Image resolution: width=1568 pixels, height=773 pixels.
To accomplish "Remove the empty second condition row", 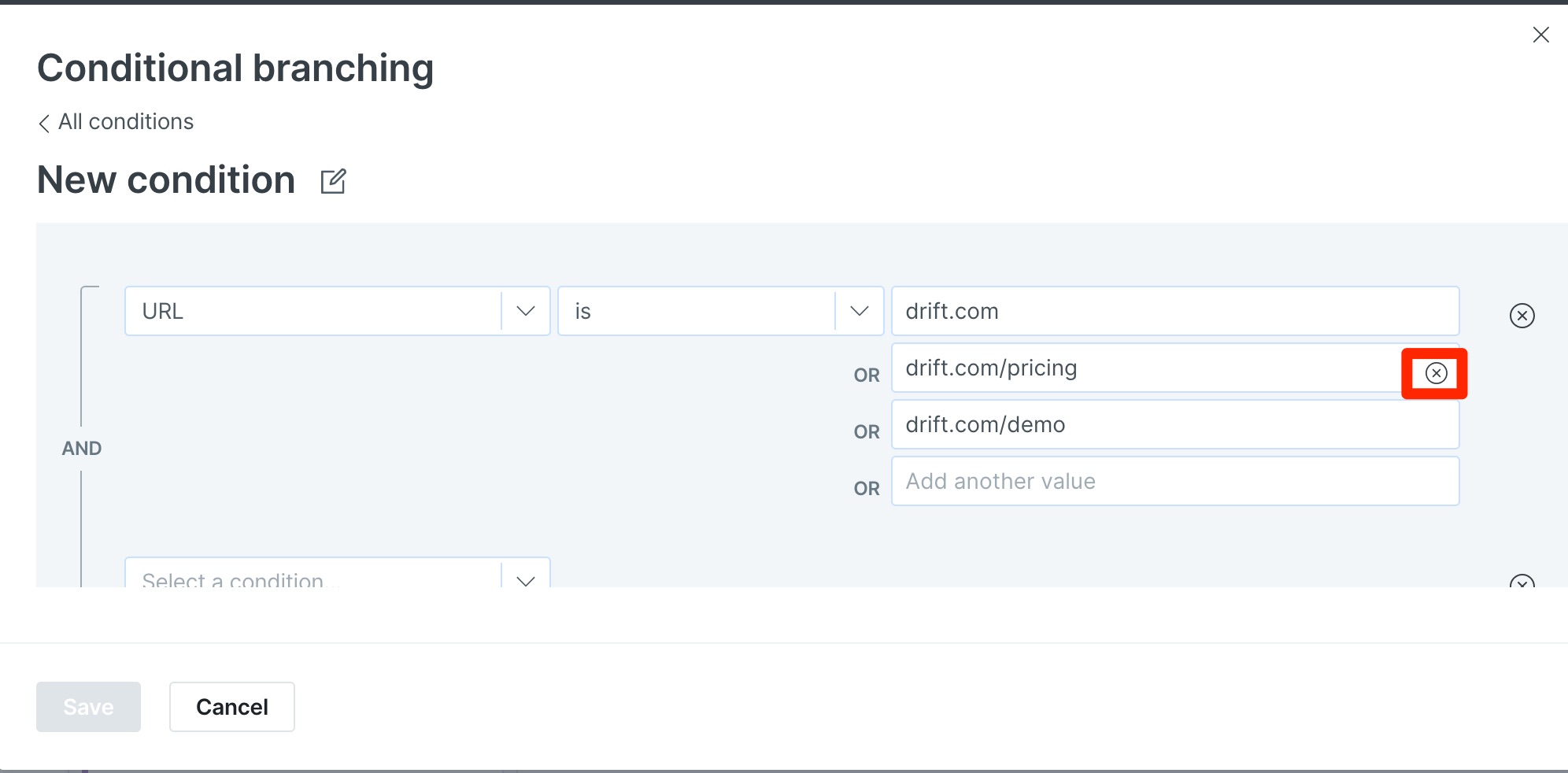I will 1522,582.
